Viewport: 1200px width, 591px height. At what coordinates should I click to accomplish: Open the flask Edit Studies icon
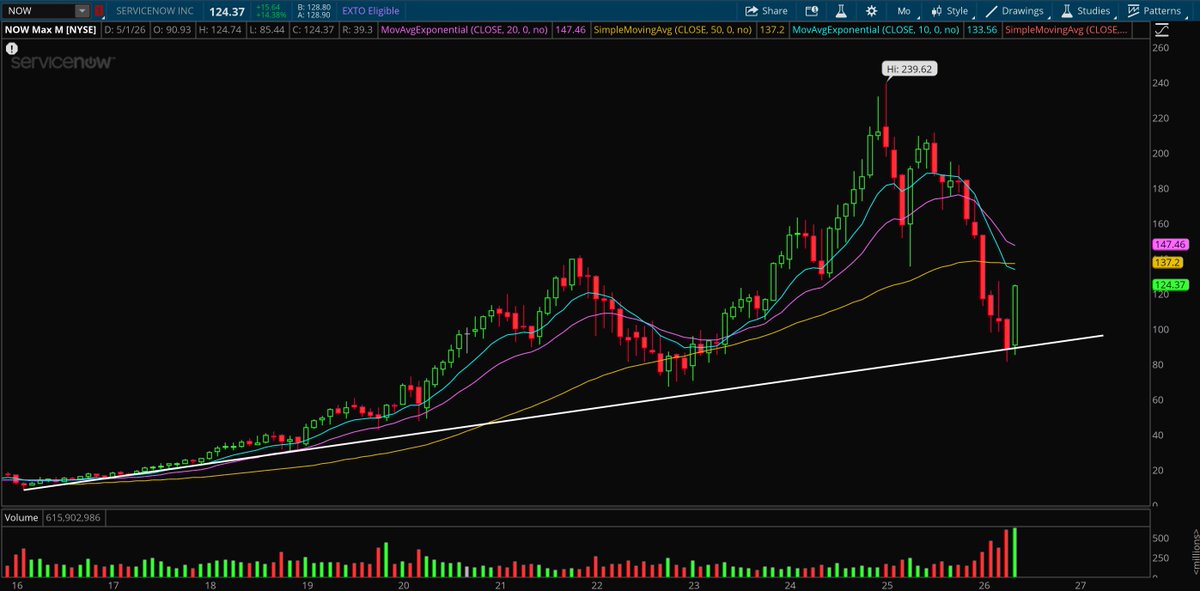tap(842, 11)
